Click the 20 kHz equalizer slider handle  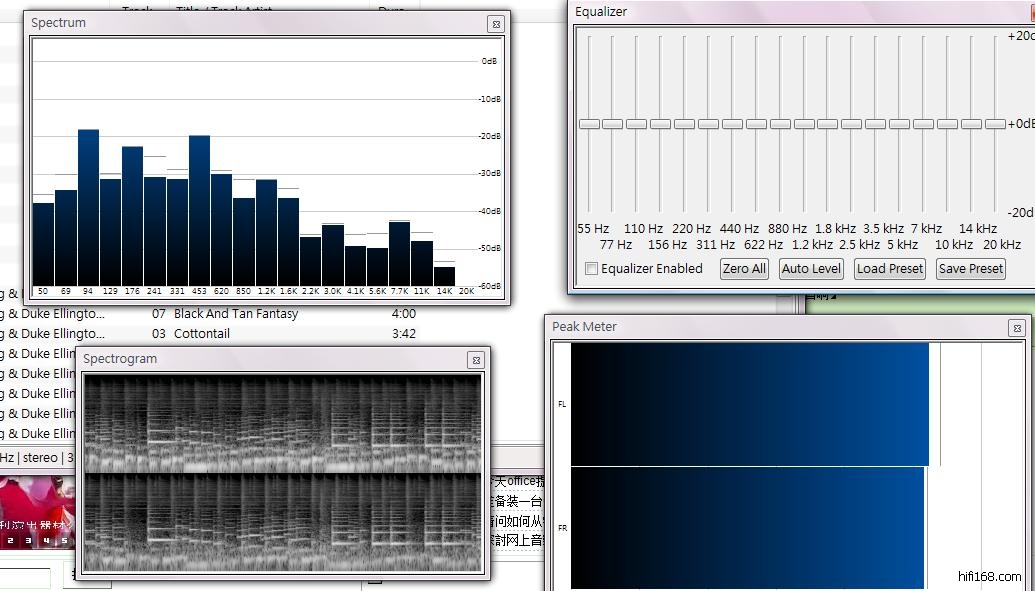coord(995,124)
